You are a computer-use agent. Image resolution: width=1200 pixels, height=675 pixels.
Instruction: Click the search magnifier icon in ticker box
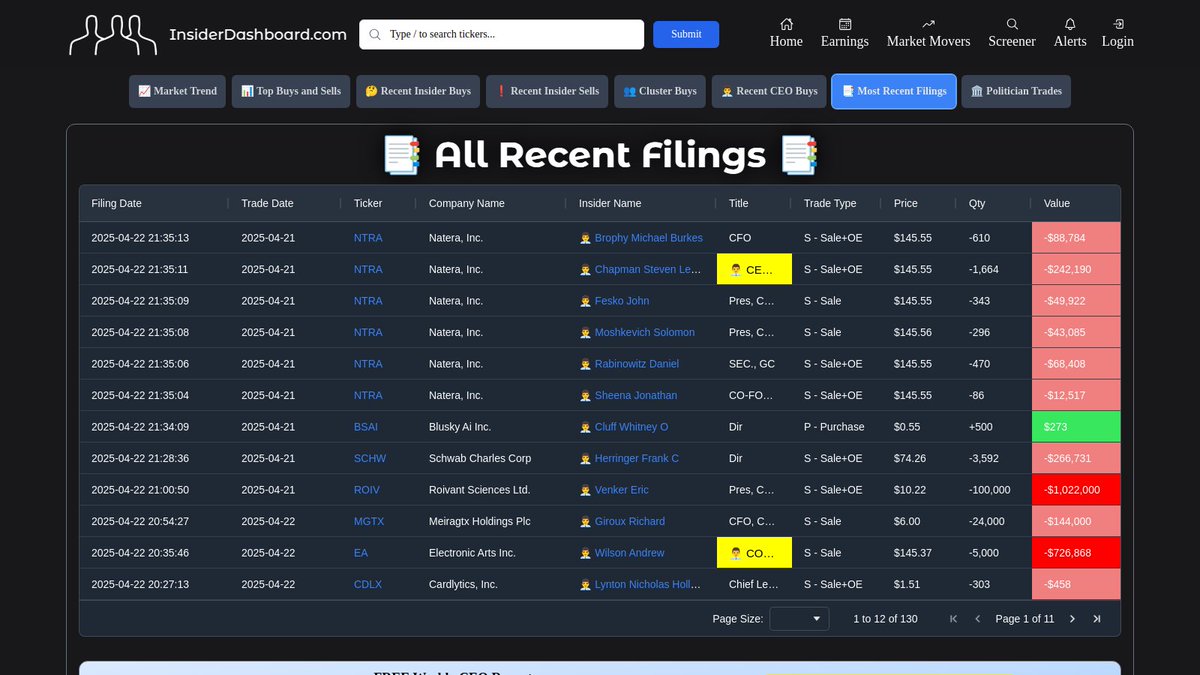[375, 34]
